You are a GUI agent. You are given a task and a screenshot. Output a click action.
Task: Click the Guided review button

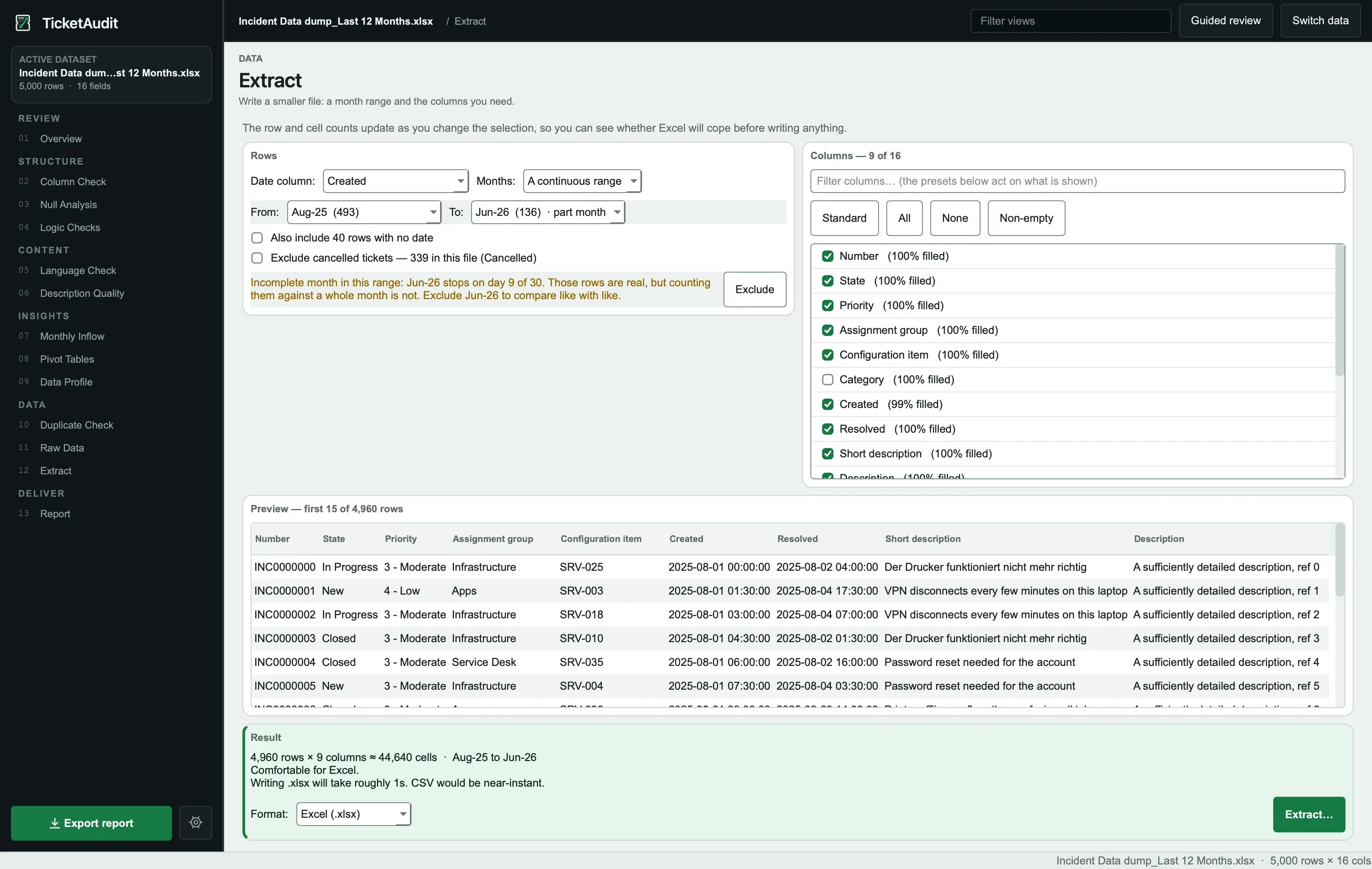(x=1226, y=21)
